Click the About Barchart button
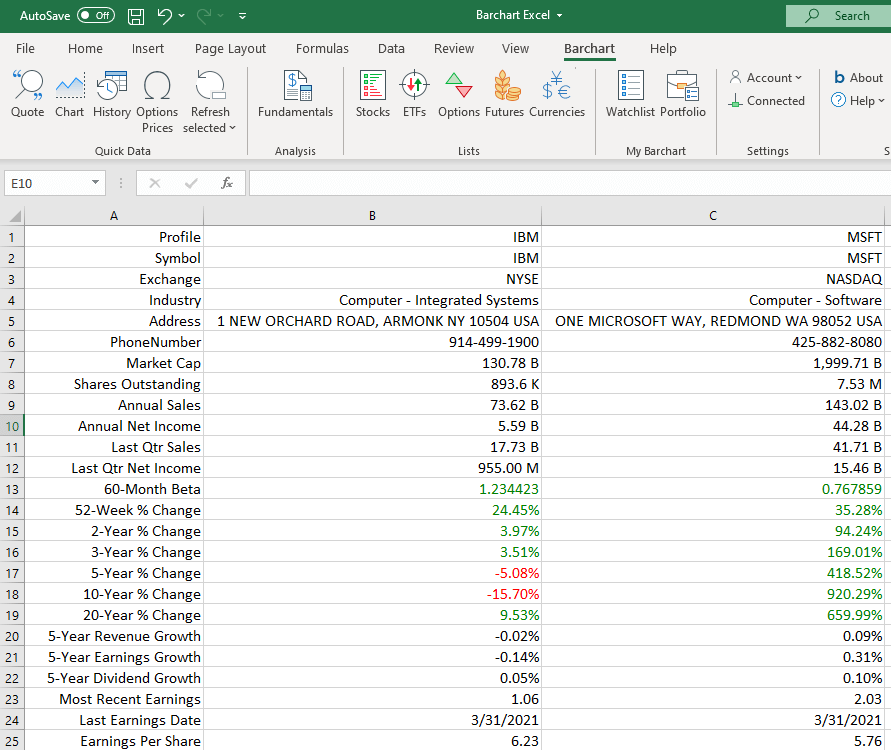The image size is (891, 750). click(858, 77)
